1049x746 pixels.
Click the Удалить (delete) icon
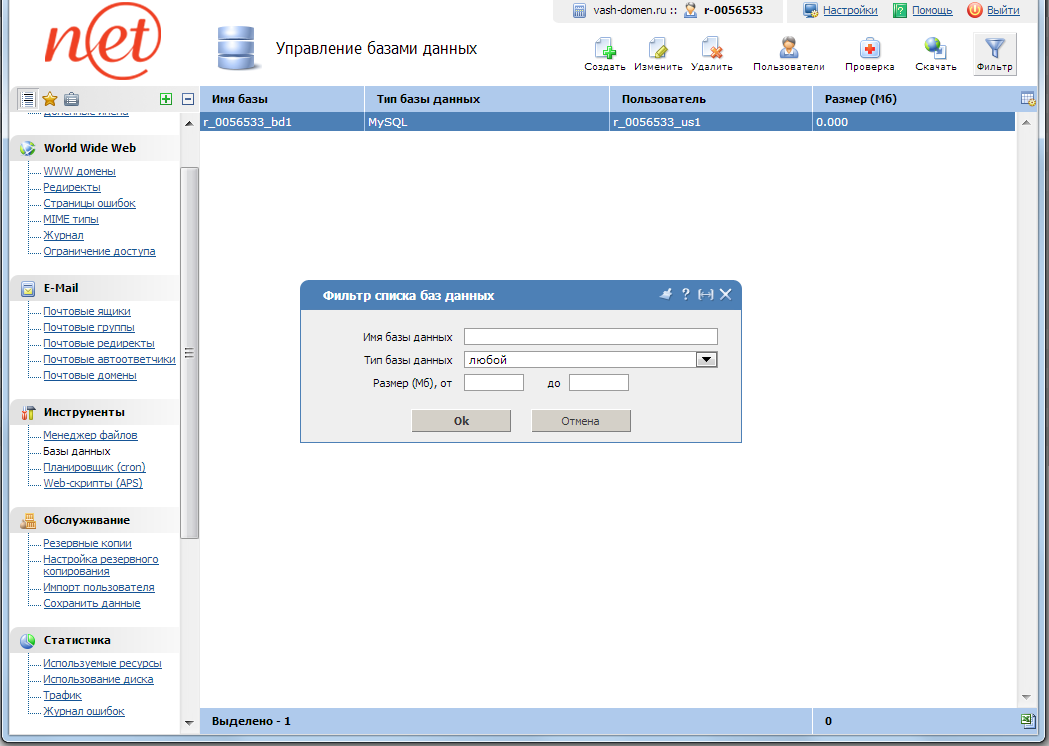[x=712, y=48]
